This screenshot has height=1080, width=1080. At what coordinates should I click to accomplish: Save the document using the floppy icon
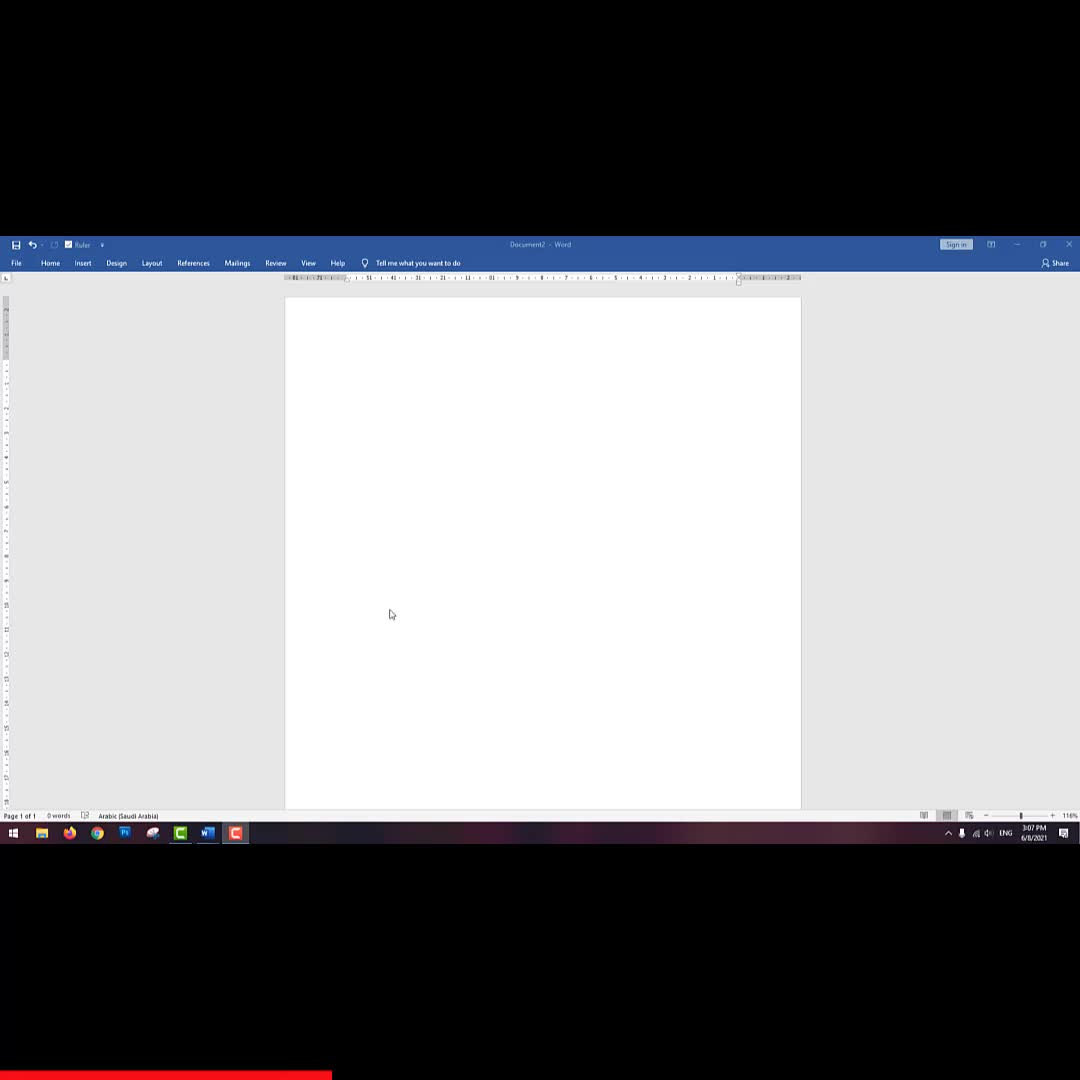[16, 245]
